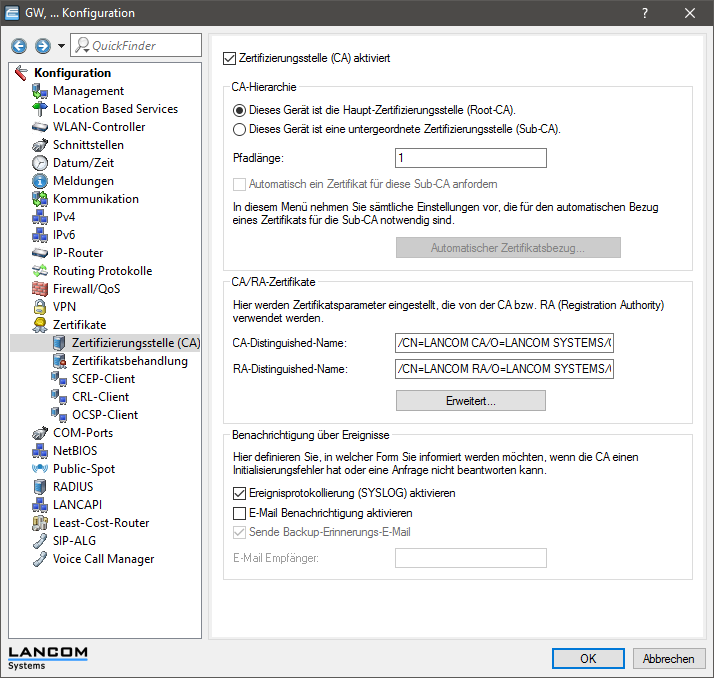The width and height of the screenshot is (714, 678).
Task: Open the SCEP-Client tree entry
Action: (x=103, y=379)
